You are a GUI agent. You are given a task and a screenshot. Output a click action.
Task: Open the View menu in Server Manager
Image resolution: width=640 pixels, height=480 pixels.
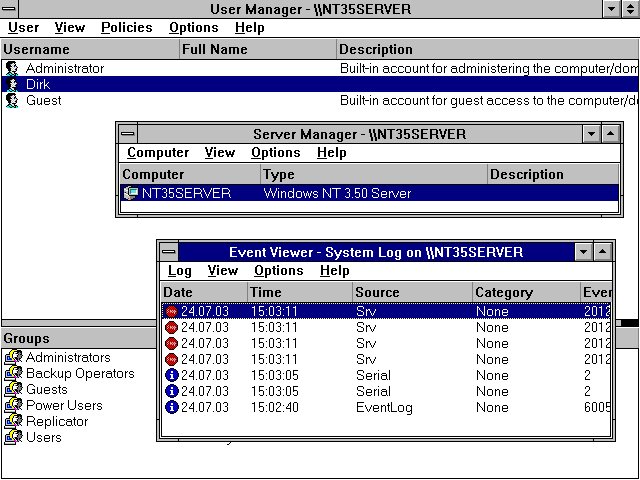pos(220,153)
